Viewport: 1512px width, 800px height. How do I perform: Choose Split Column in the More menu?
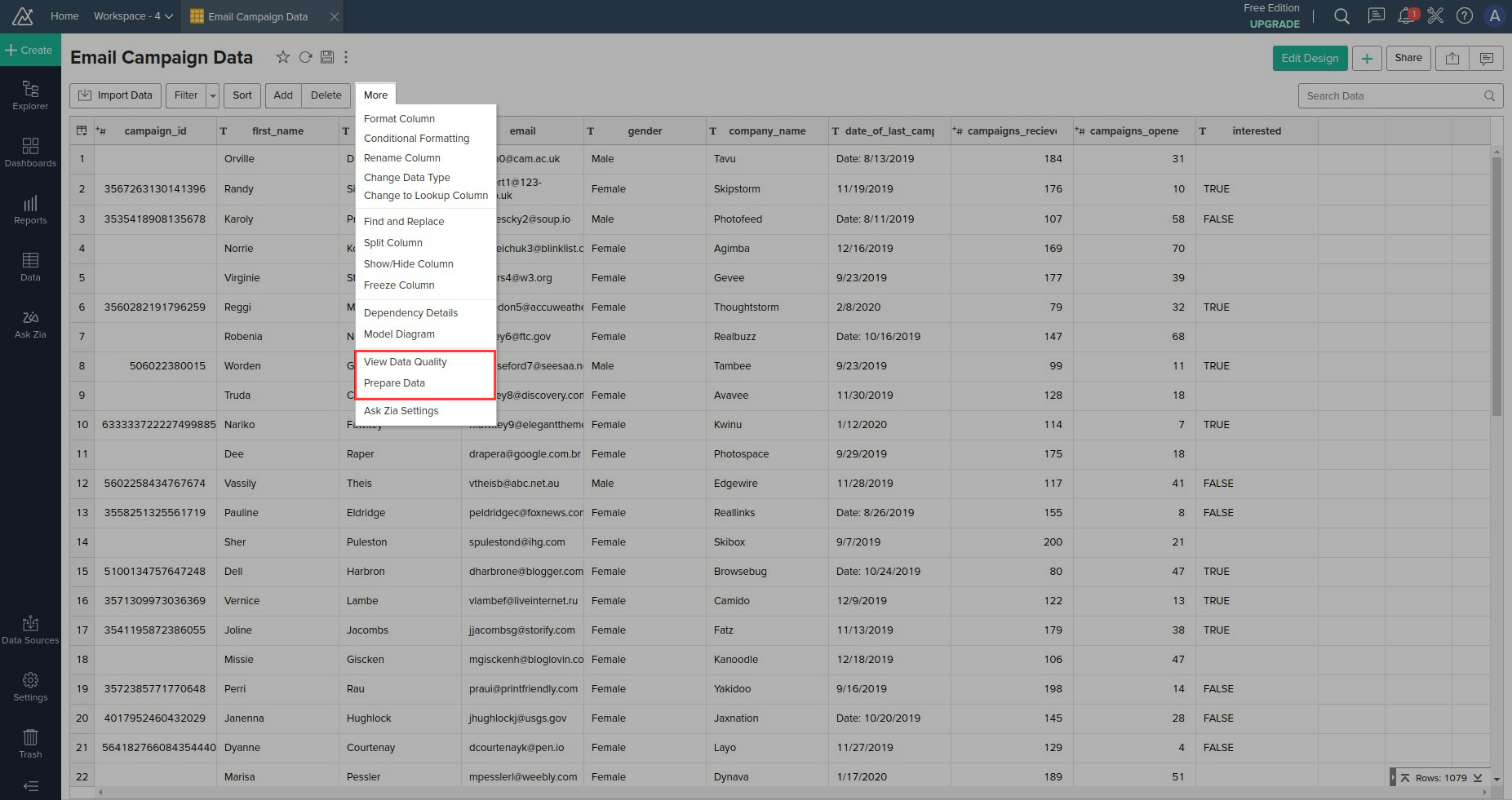[x=393, y=243]
